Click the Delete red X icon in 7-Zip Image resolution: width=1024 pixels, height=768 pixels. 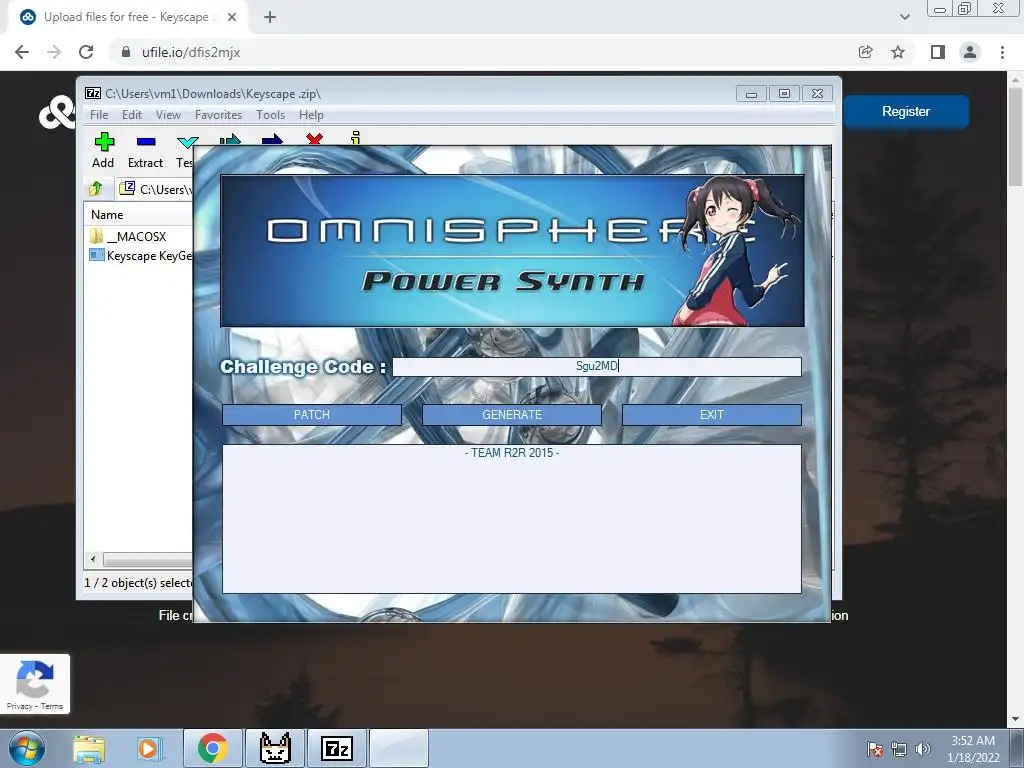coord(314,138)
